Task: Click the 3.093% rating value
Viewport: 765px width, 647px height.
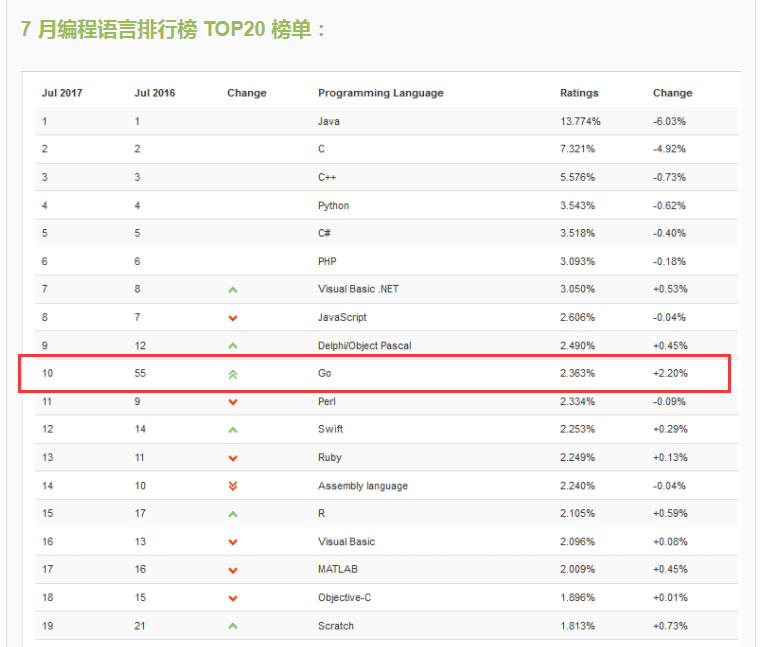Action: [x=577, y=261]
